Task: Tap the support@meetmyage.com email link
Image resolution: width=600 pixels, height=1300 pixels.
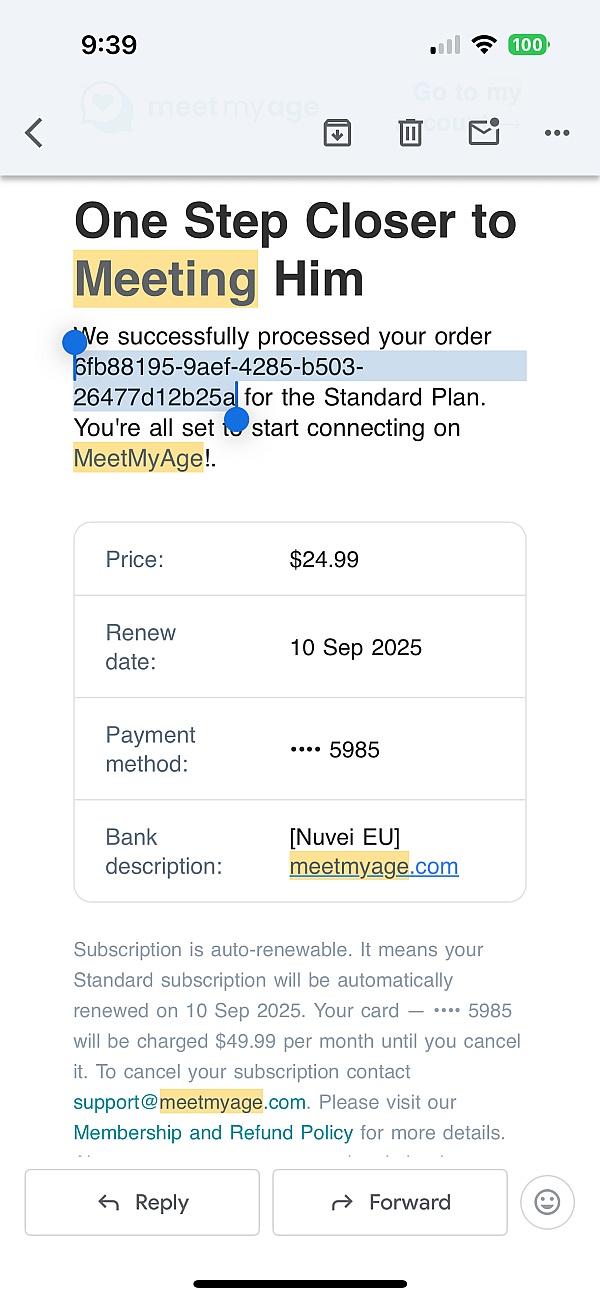Action: (x=190, y=1102)
